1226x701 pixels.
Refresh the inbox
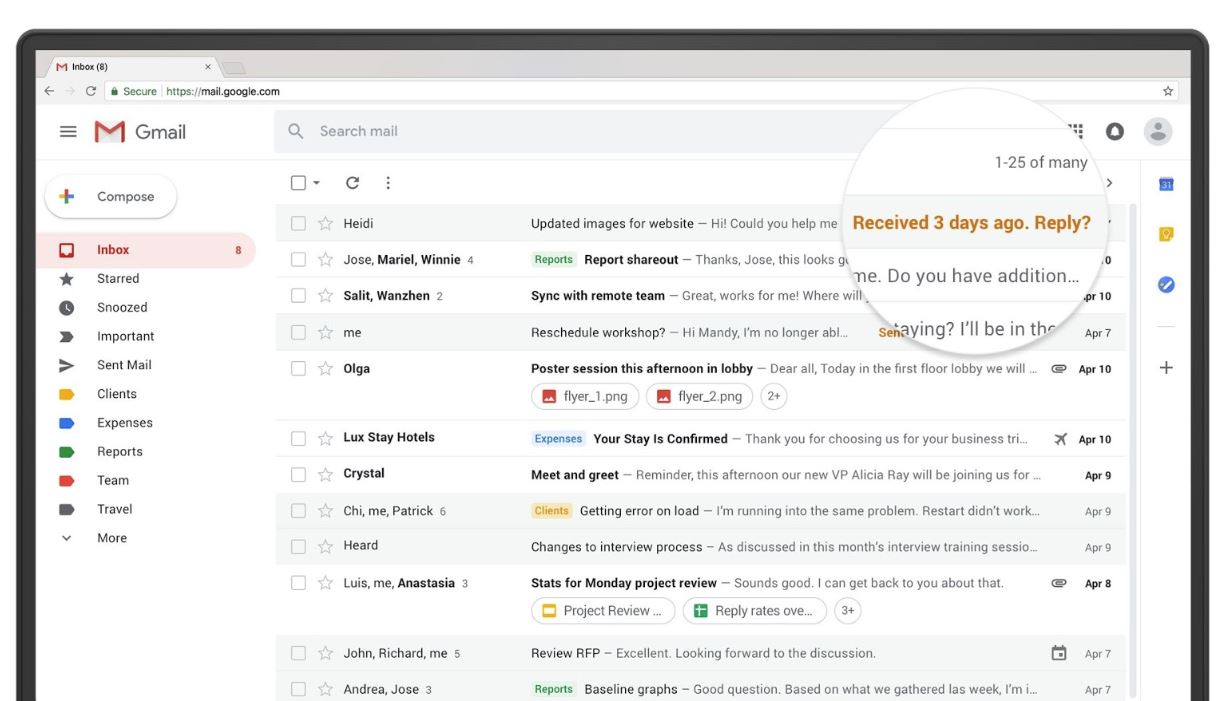pos(352,183)
